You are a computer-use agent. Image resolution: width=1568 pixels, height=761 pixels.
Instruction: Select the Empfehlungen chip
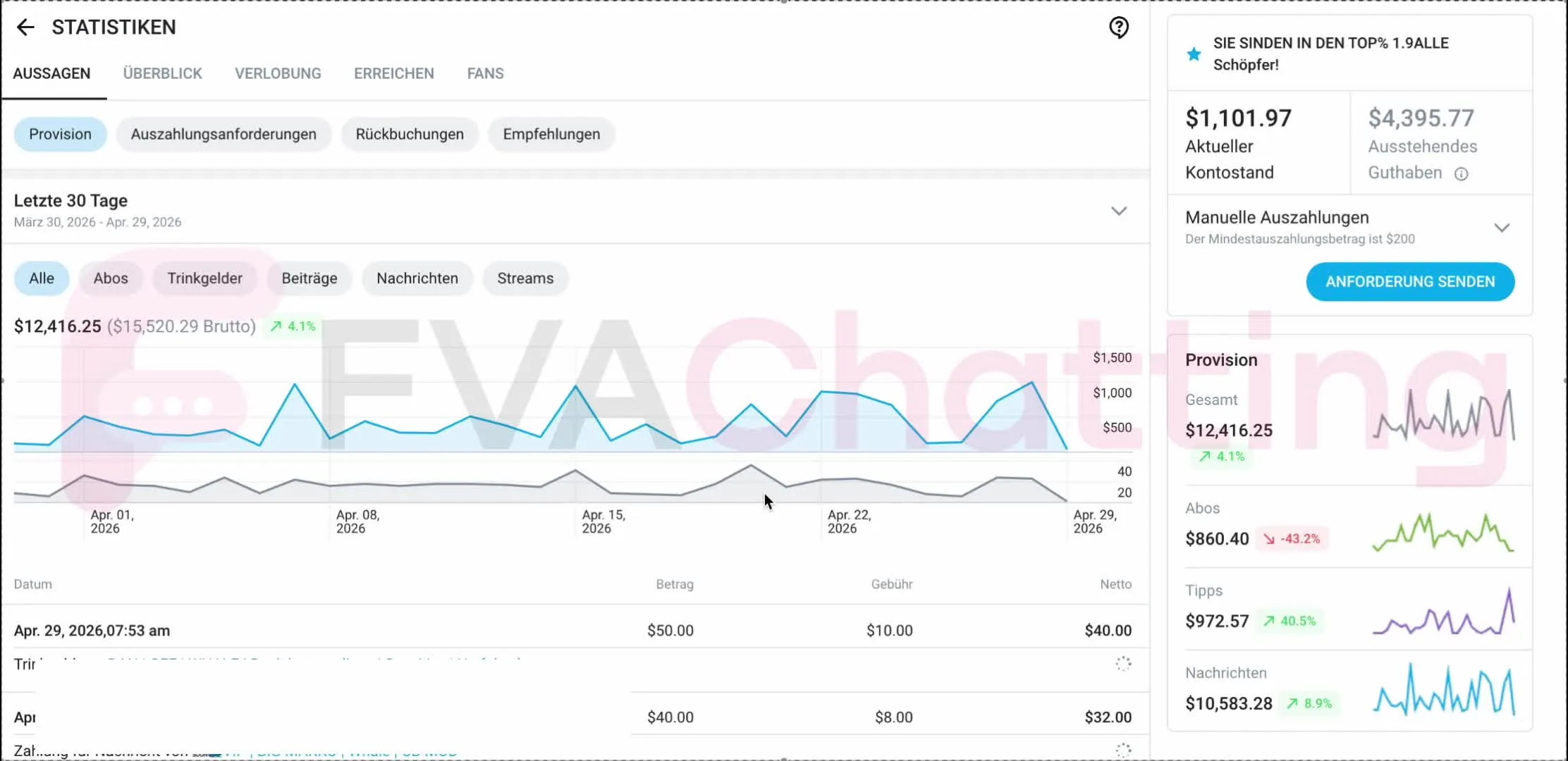551,134
